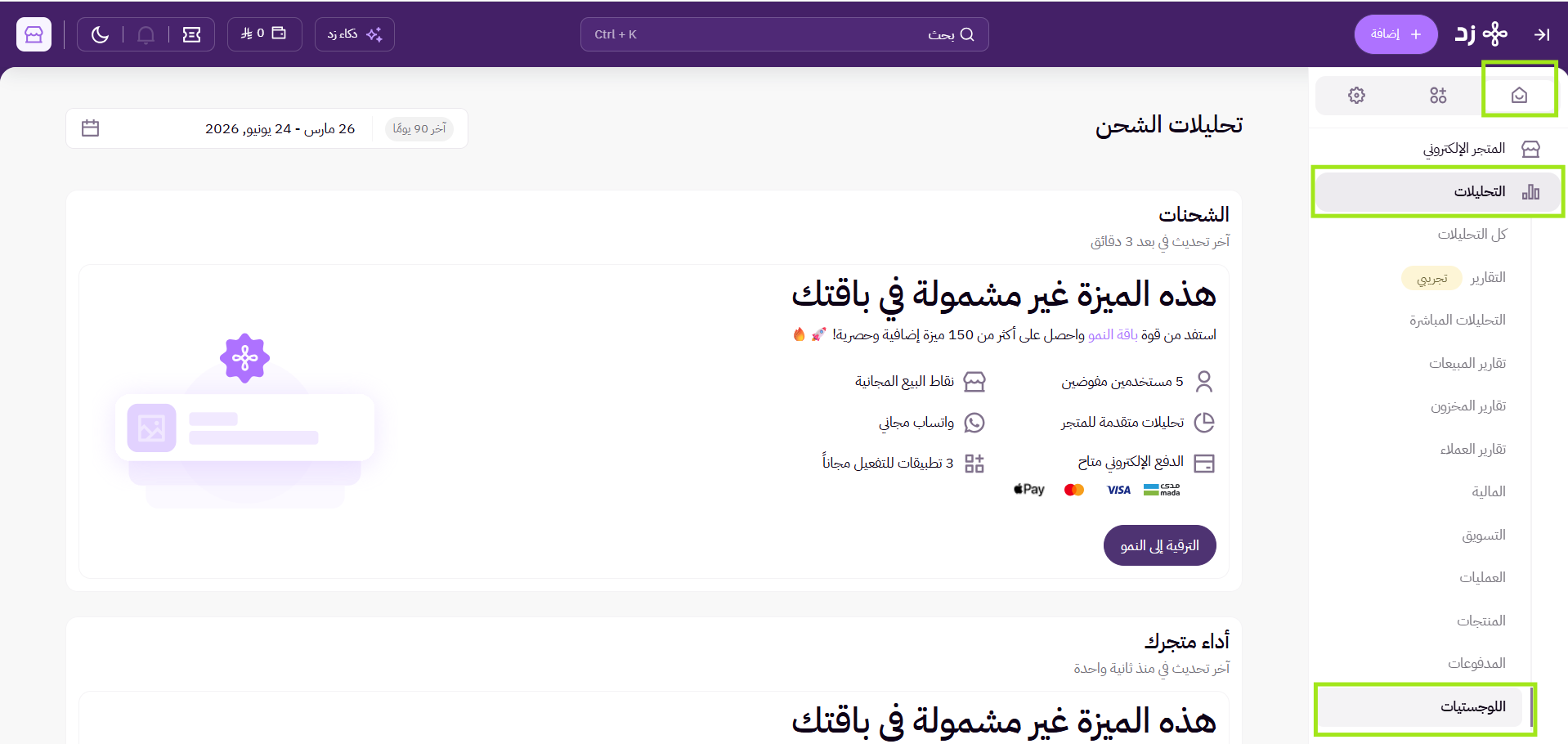Click the VISA logo
Screen dimensions: 1568x744
click(x=1118, y=490)
